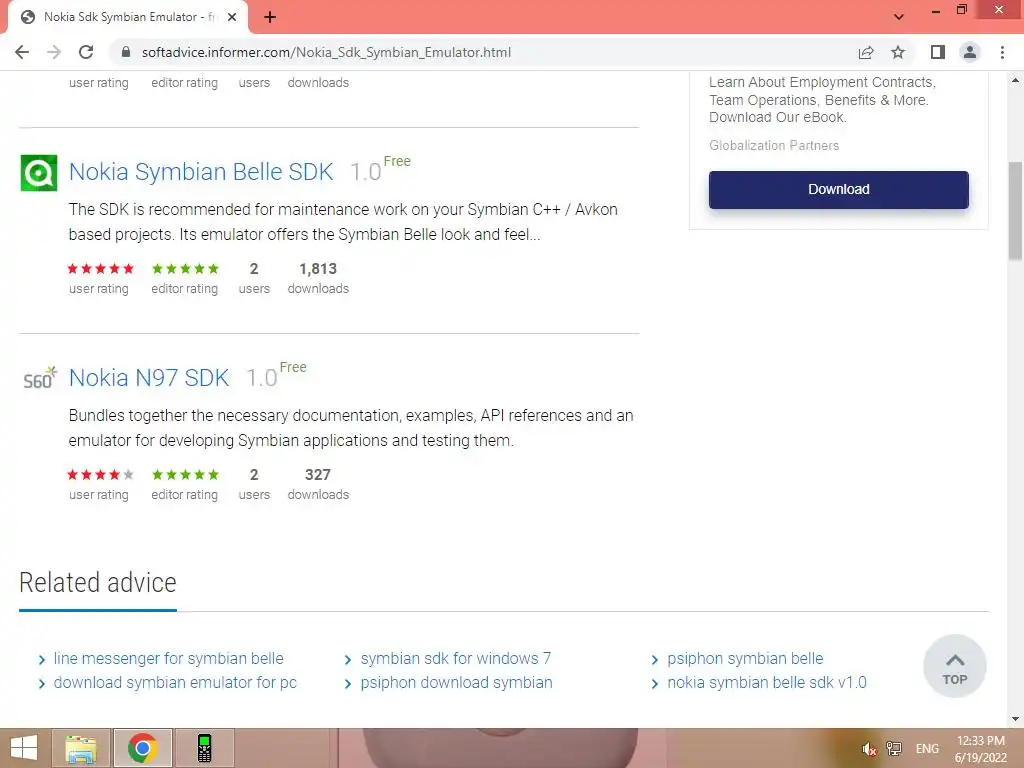
Task: Open the taskbar clock and date
Action: point(980,749)
